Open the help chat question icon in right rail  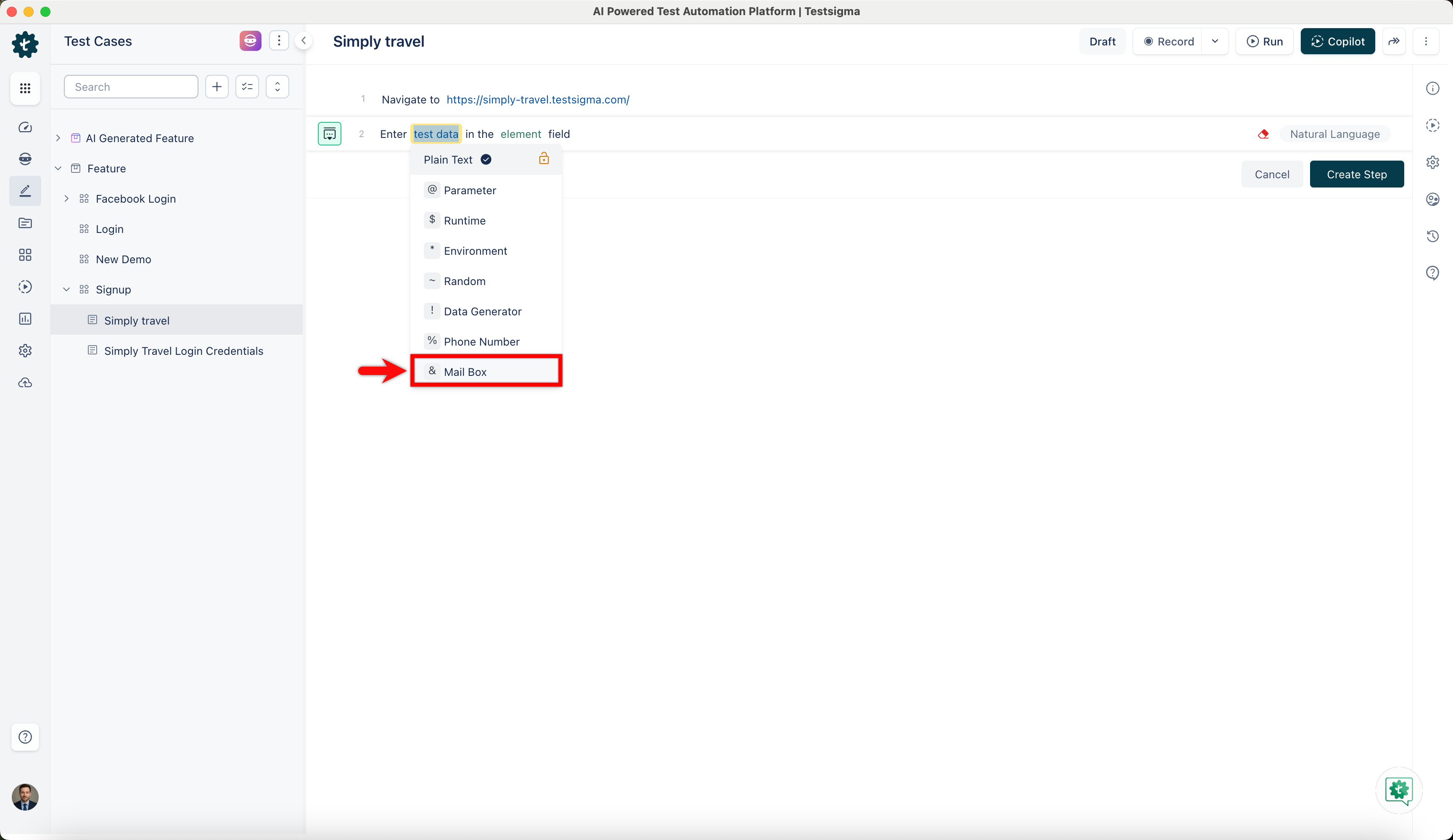point(1432,273)
